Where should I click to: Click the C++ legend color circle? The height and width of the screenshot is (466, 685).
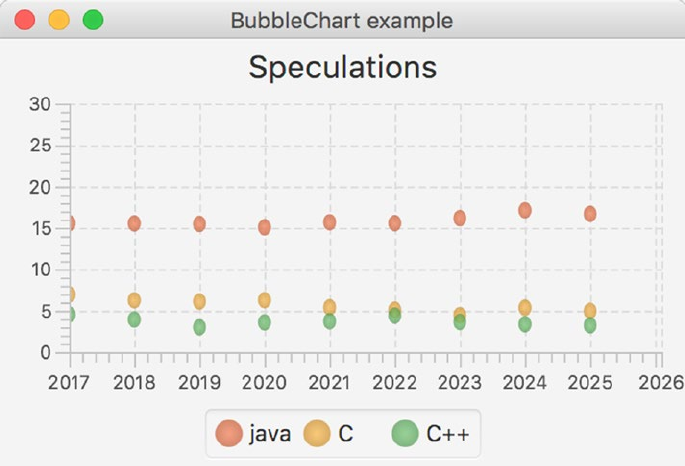click(x=405, y=433)
